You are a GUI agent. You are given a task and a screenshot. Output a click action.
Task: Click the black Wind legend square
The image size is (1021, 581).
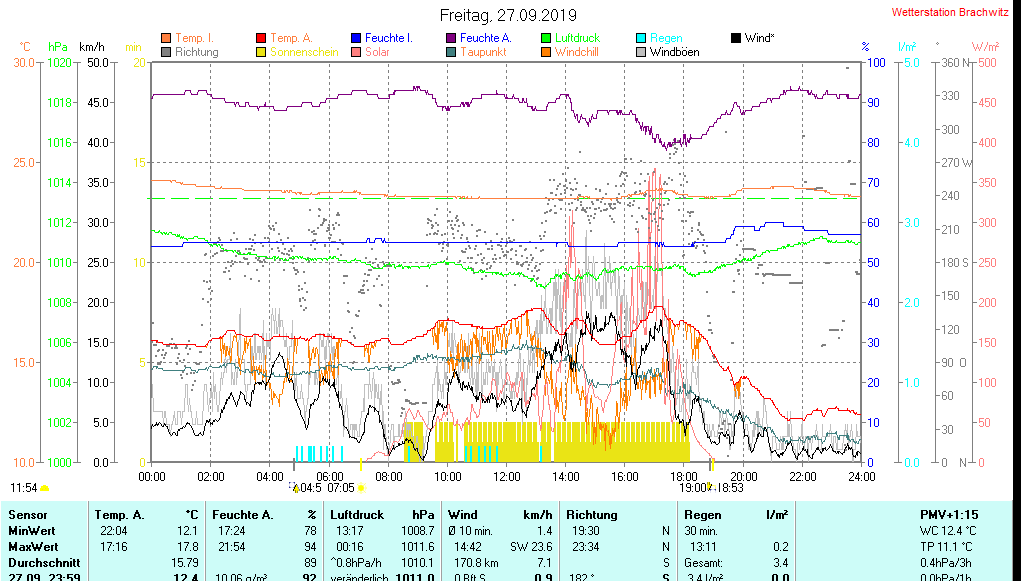point(737,38)
